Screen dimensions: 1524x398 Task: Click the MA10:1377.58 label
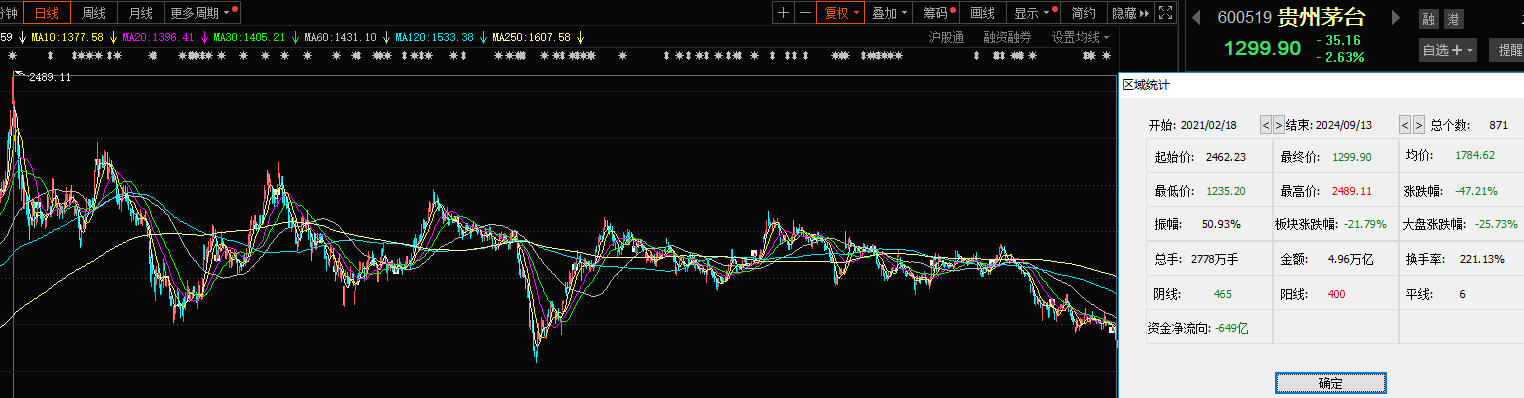67,37
